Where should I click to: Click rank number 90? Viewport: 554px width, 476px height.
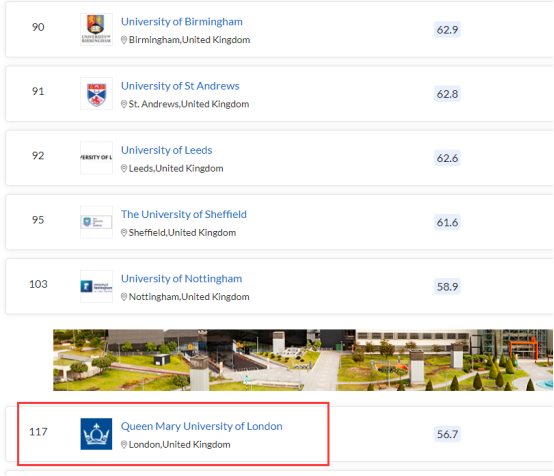[38, 27]
